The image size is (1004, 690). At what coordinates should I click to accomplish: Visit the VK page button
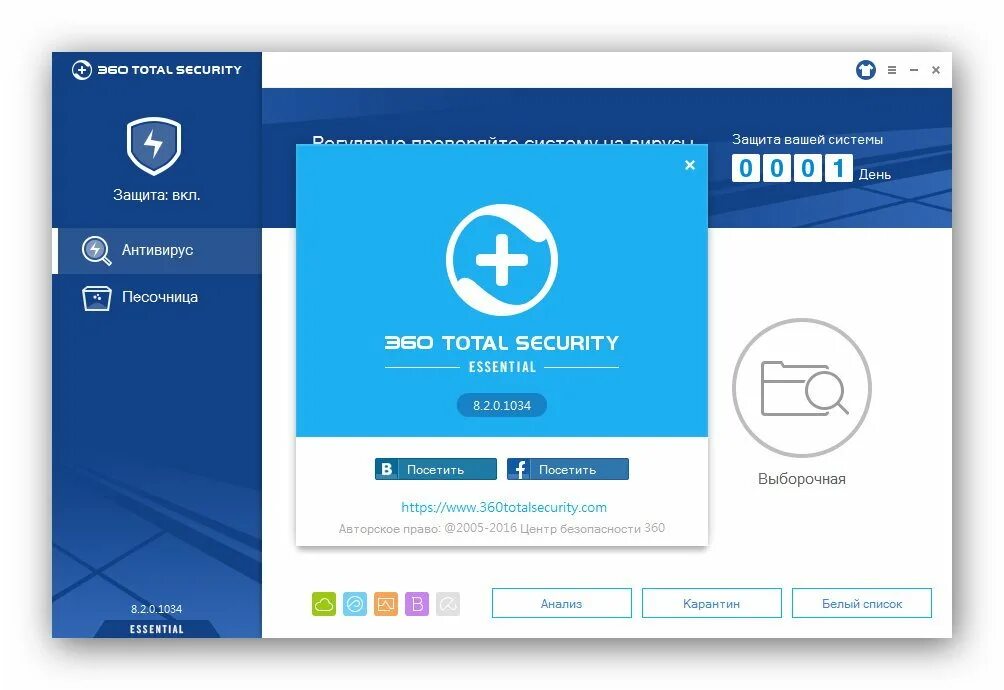[436, 469]
